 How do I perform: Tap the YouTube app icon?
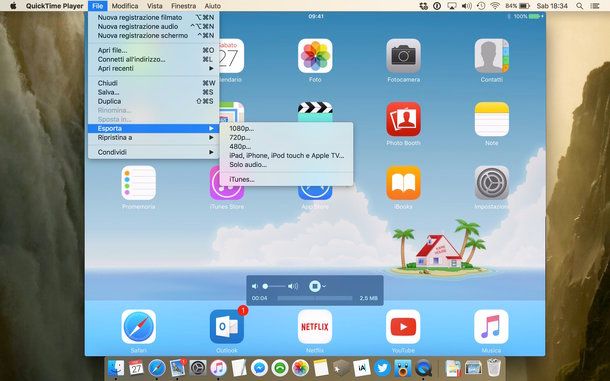(403, 327)
